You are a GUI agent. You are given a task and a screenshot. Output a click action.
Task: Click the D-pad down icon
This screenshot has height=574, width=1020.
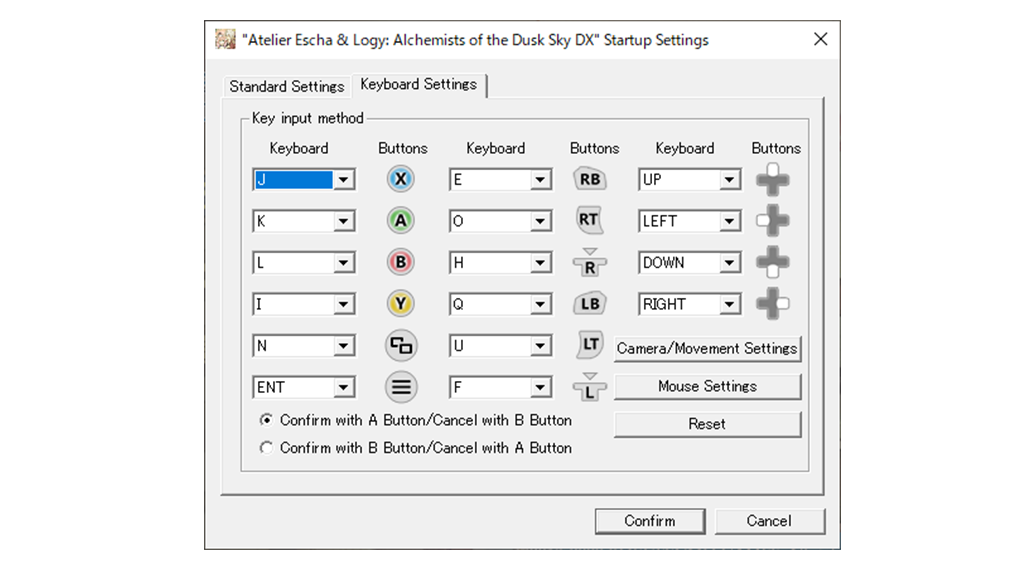773,262
